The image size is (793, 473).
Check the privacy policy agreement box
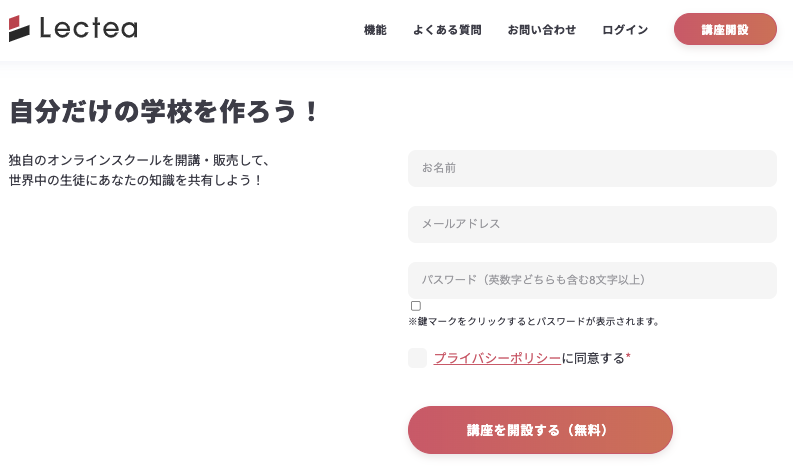coord(417,358)
